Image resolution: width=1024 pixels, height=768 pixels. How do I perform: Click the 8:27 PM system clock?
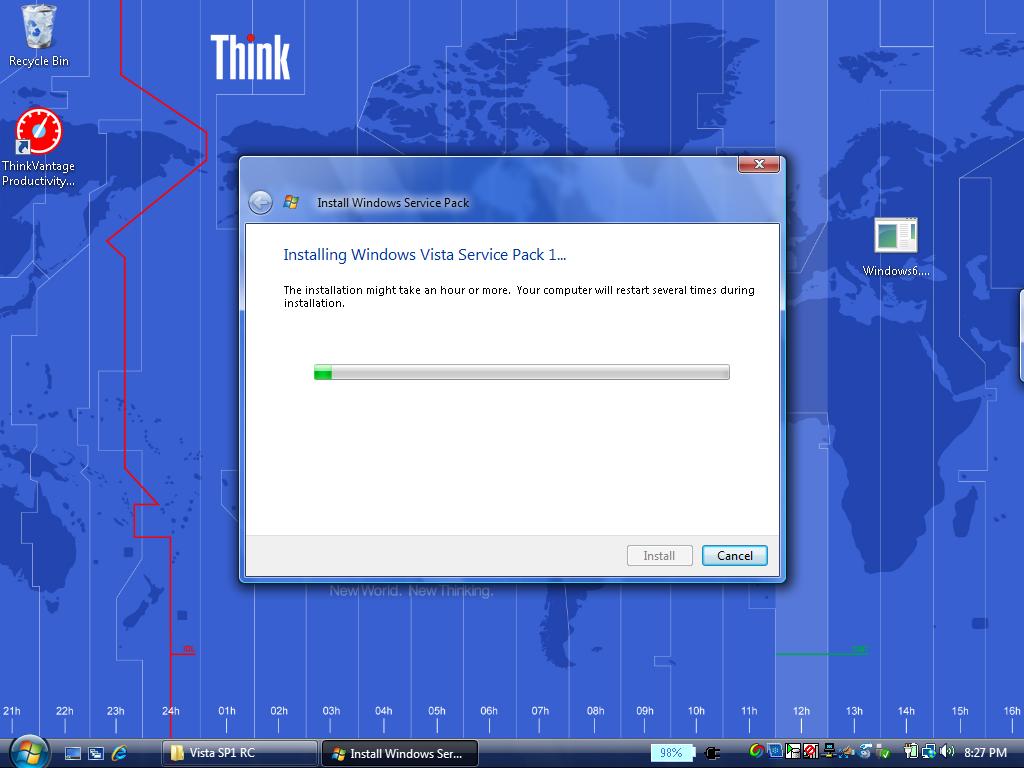click(x=985, y=752)
